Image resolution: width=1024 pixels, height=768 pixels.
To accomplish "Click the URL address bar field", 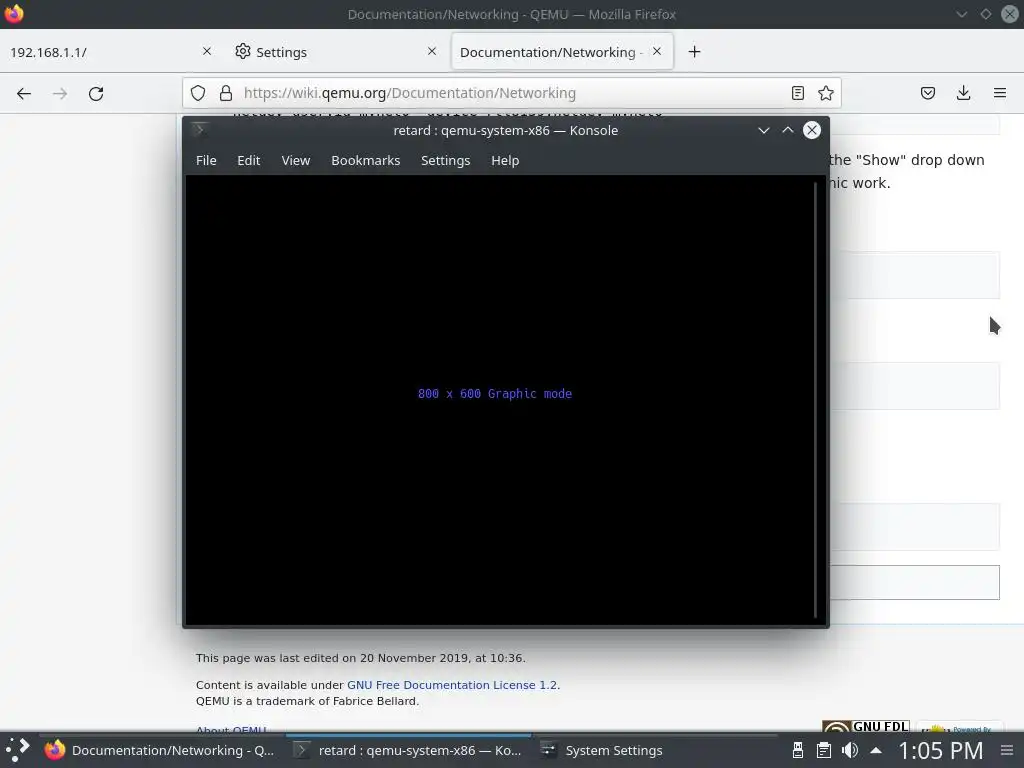I will (x=512, y=93).
